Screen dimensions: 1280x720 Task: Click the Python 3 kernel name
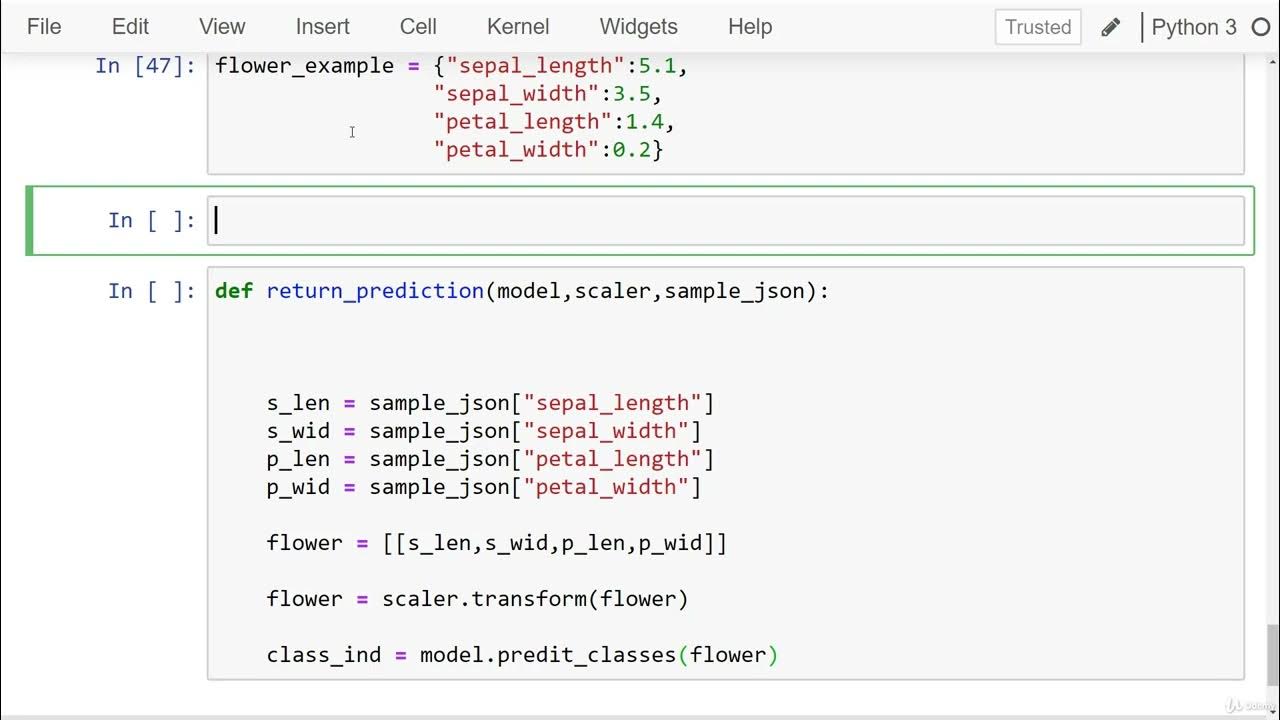[x=1194, y=27]
